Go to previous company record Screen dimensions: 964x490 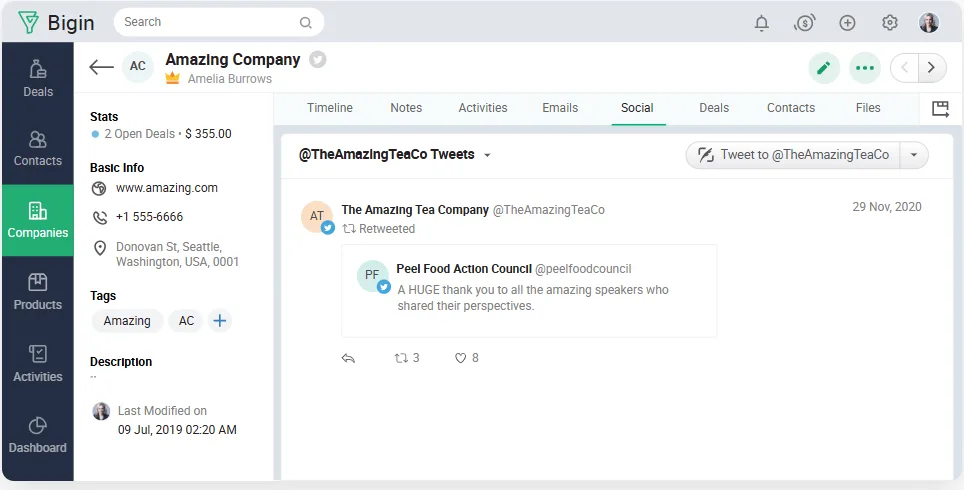click(x=904, y=68)
